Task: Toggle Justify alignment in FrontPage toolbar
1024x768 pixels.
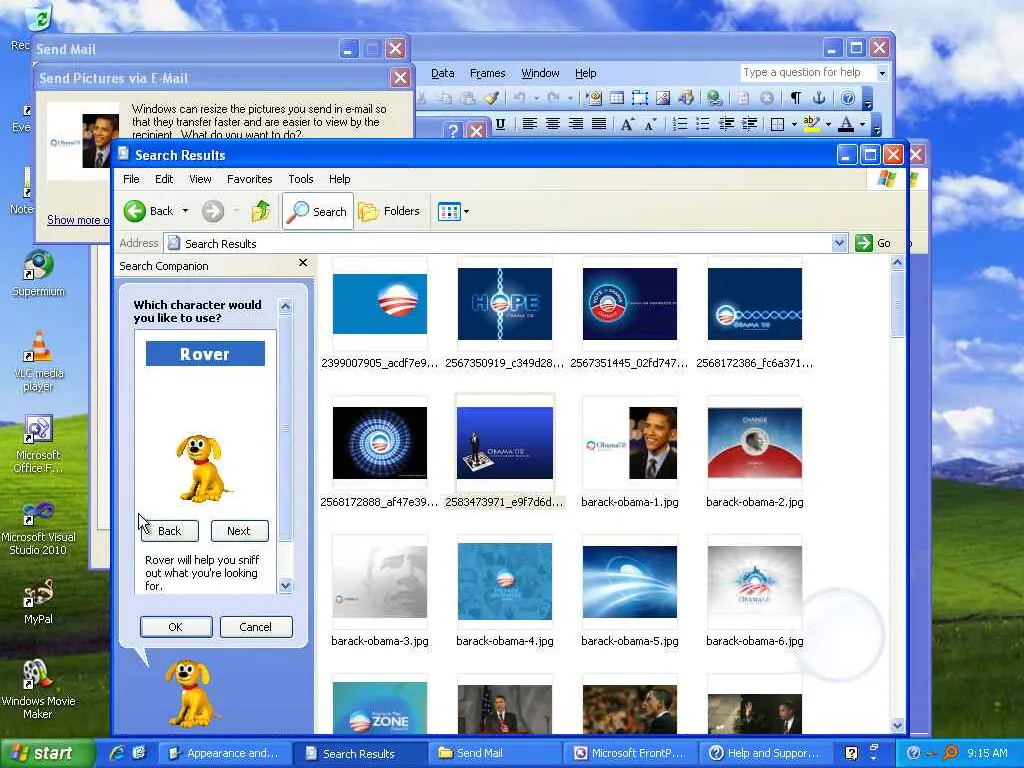Action: click(x=599, y=124)
